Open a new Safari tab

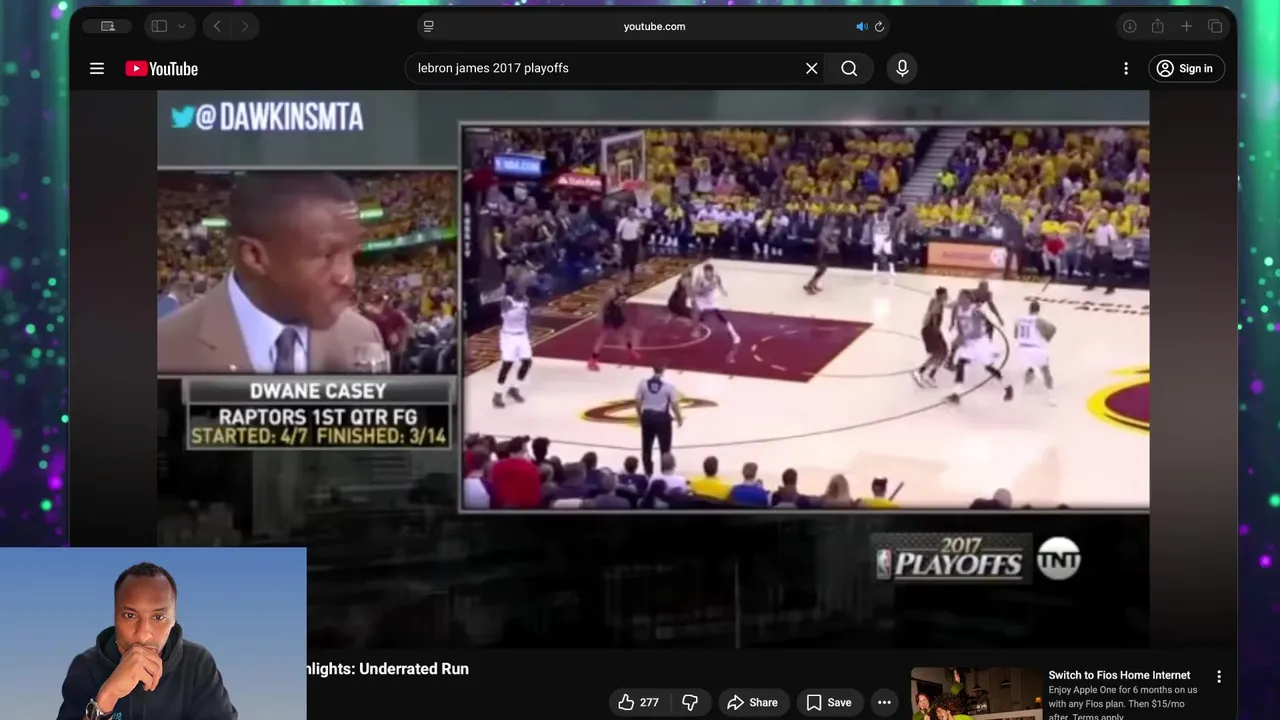coord(1186,26)
